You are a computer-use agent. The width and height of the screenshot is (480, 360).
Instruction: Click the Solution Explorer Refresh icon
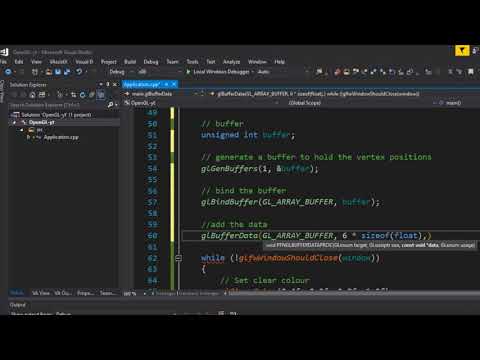[x=82, y=95]
